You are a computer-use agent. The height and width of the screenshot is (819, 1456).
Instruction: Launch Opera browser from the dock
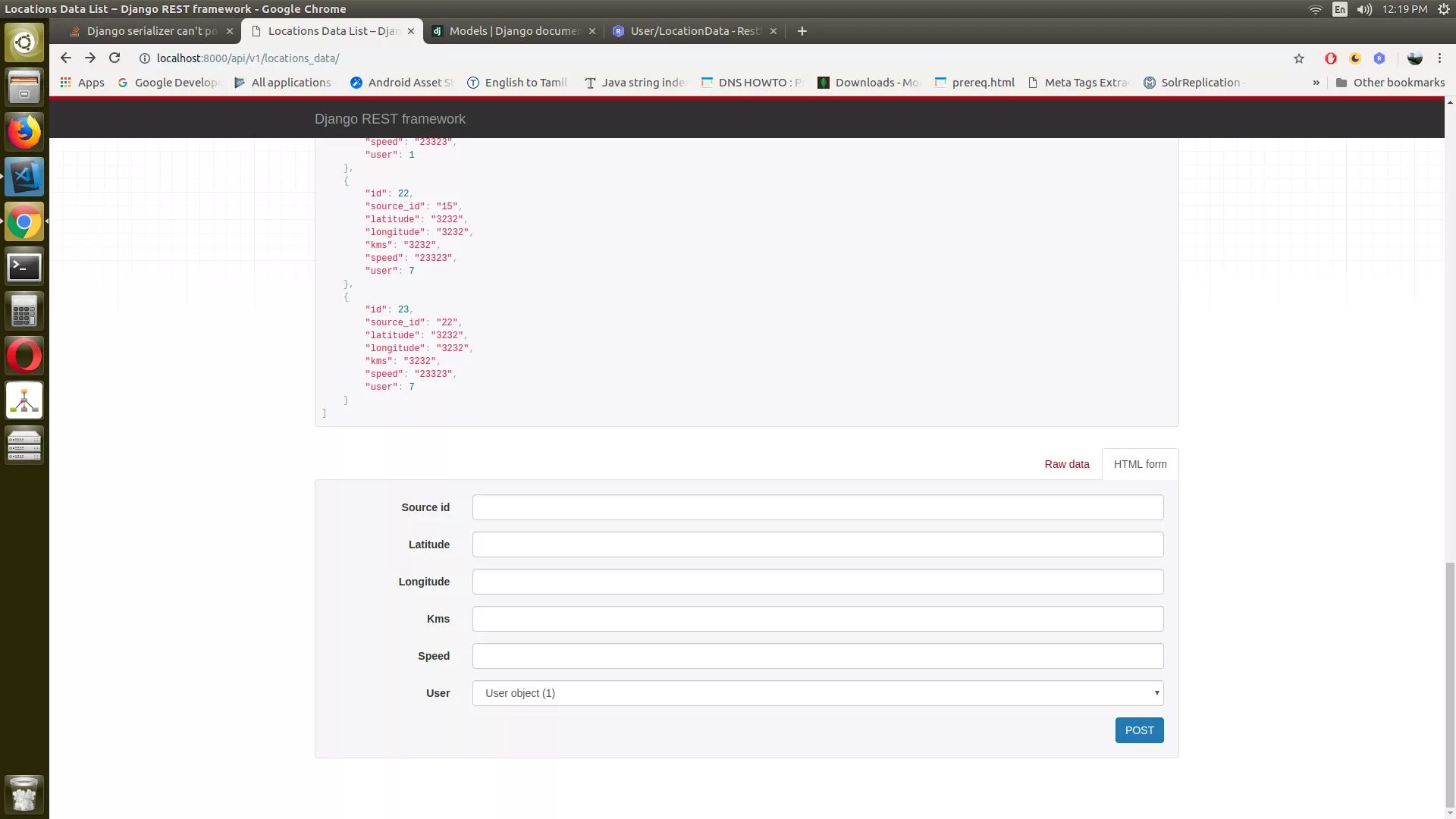pos(24,355)
